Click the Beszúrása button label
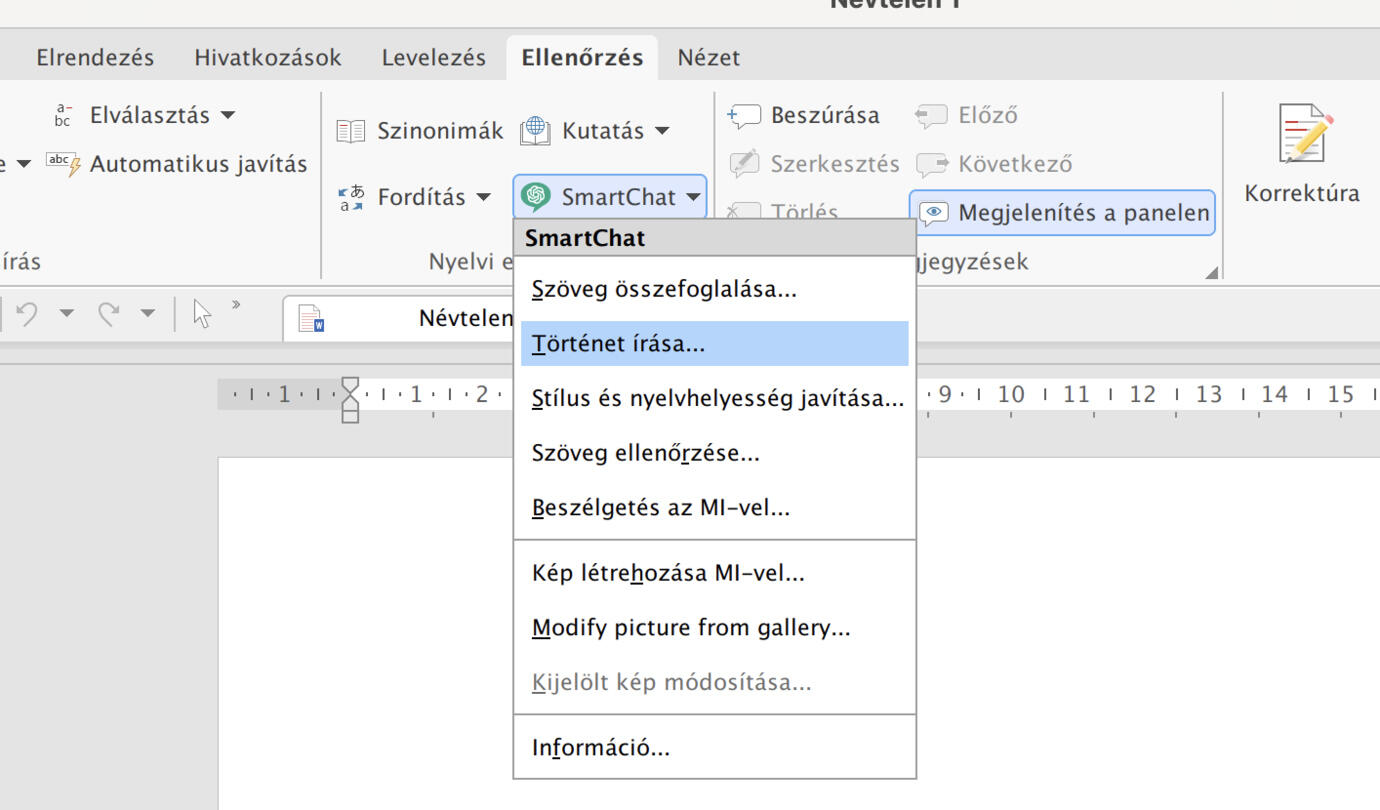1380x810 pixels. [825, 116]
